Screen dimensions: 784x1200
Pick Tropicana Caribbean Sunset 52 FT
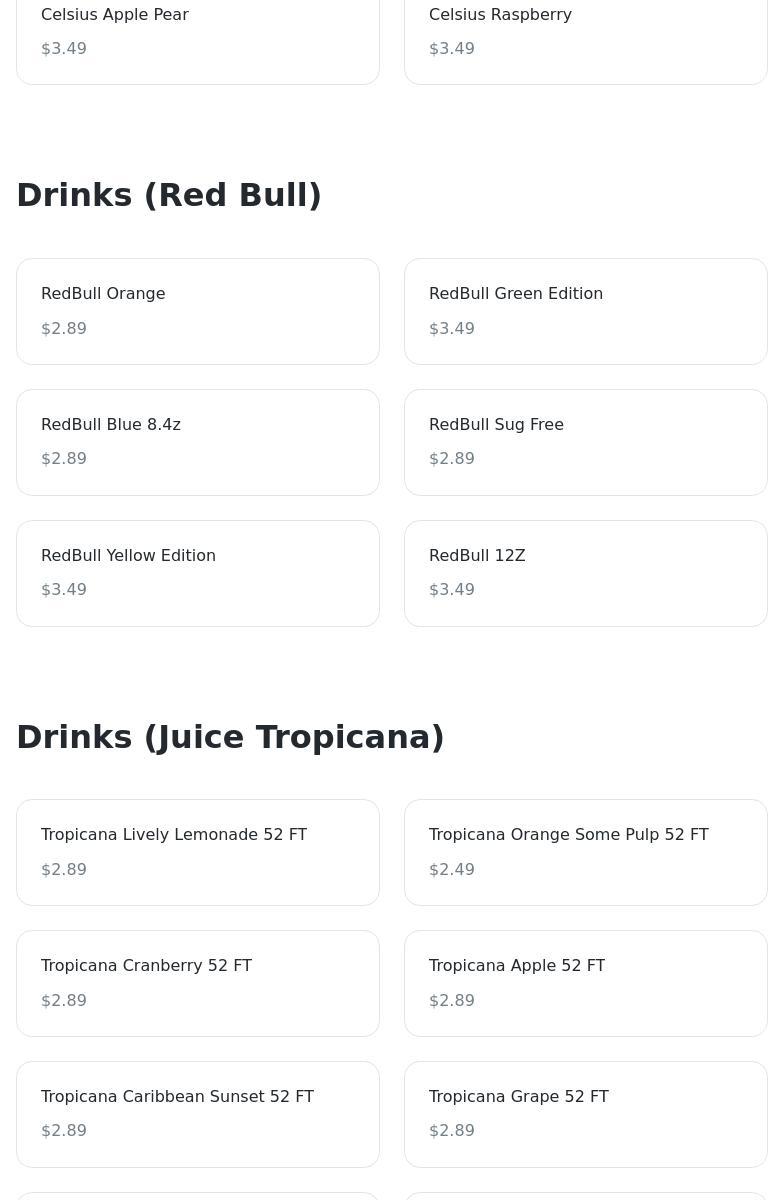click(197, 1114)
